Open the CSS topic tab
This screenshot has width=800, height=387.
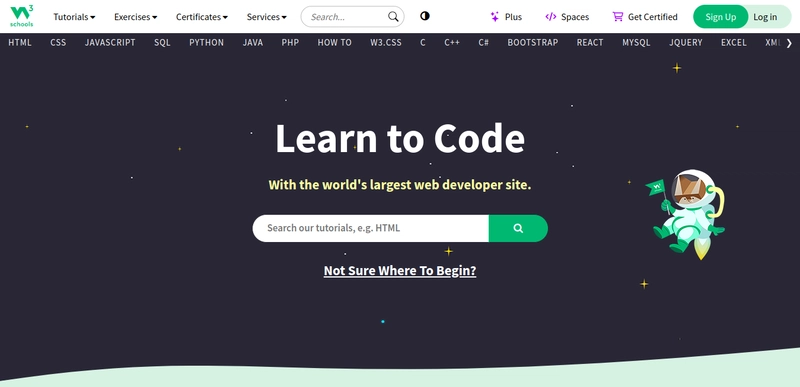click(x=58, y=43)
